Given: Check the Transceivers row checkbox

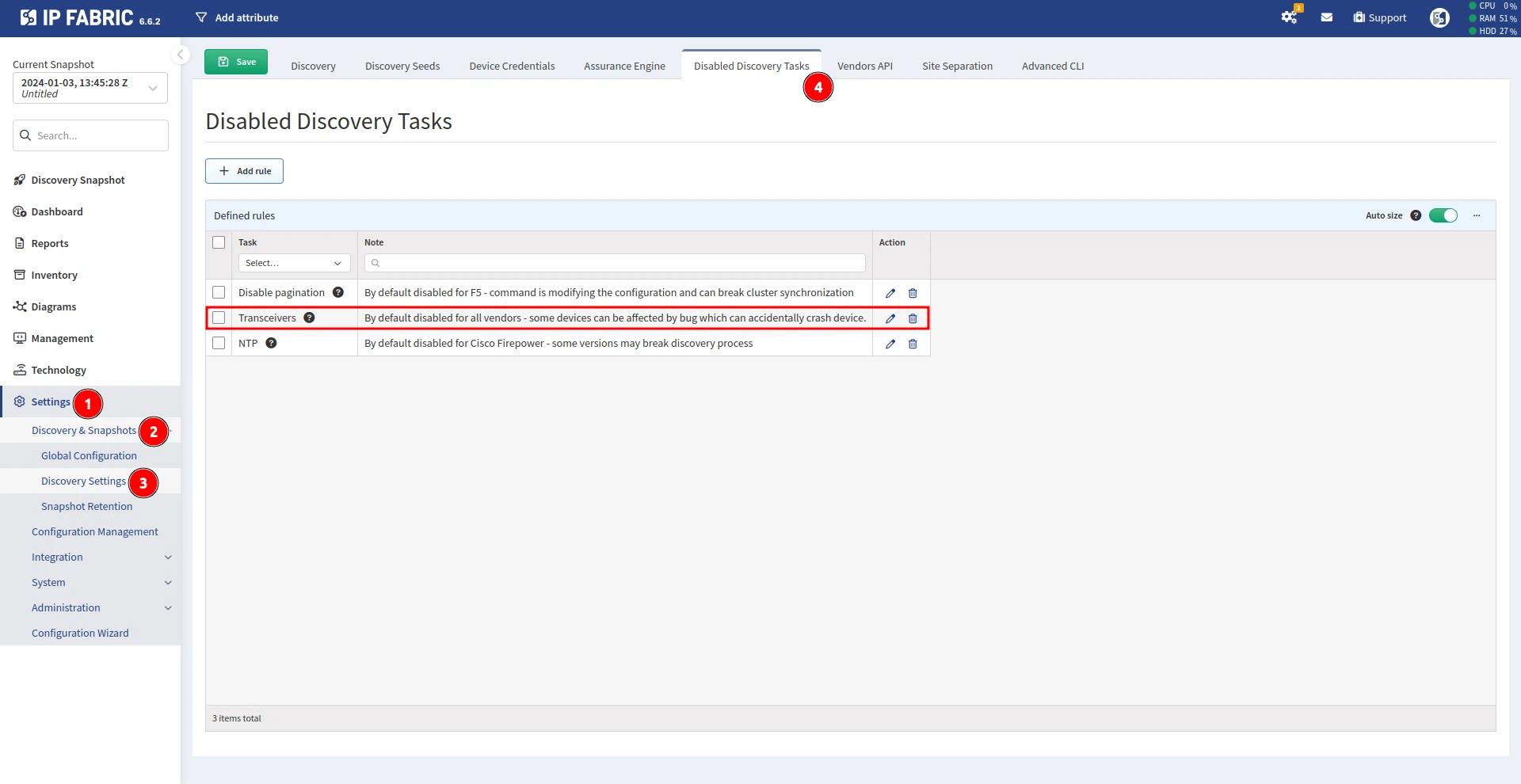Looking at the screenshot, I should 219,318.
